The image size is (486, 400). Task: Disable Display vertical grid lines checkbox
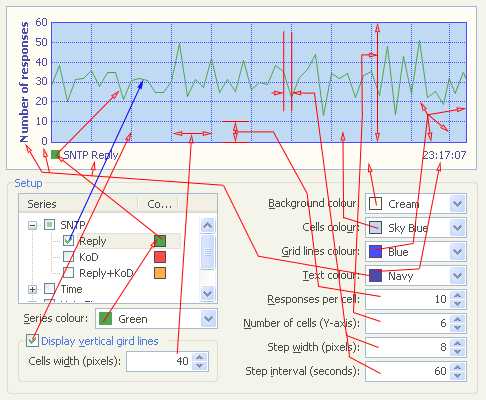click(32, 341)
